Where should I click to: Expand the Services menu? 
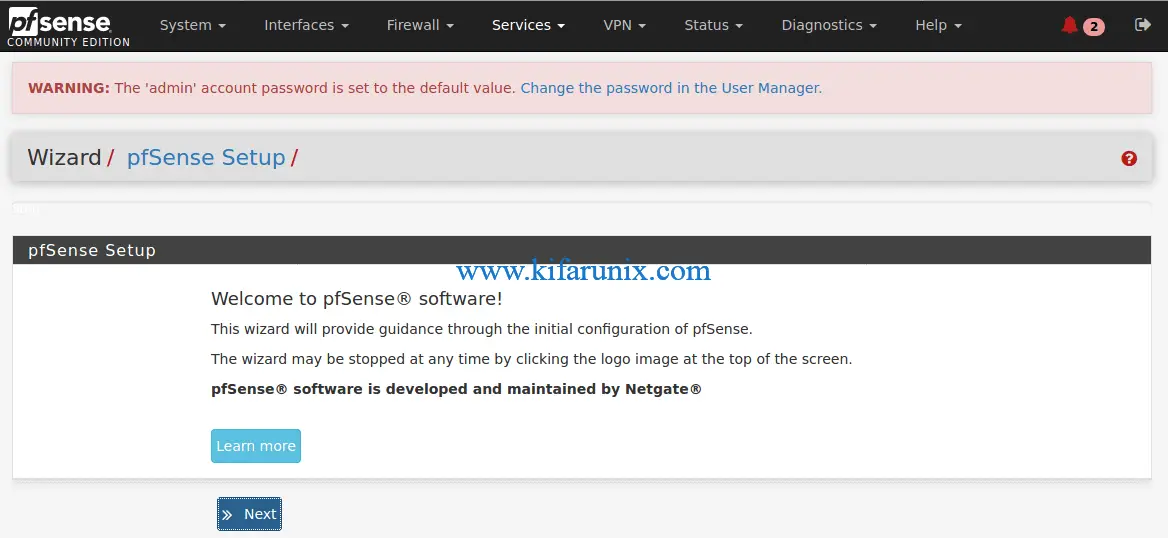pos(528,25)
